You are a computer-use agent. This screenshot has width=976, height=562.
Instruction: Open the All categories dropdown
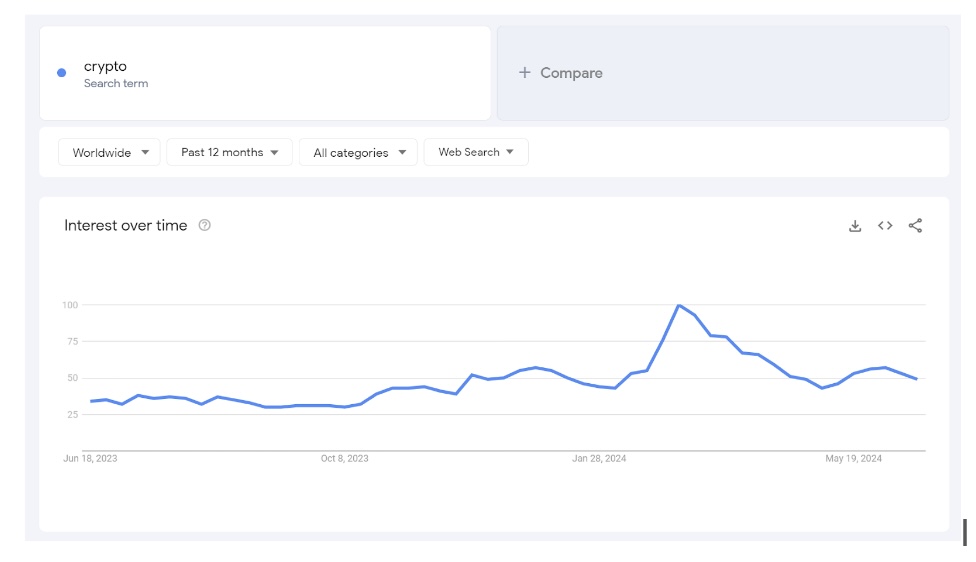tap(358, 152)
